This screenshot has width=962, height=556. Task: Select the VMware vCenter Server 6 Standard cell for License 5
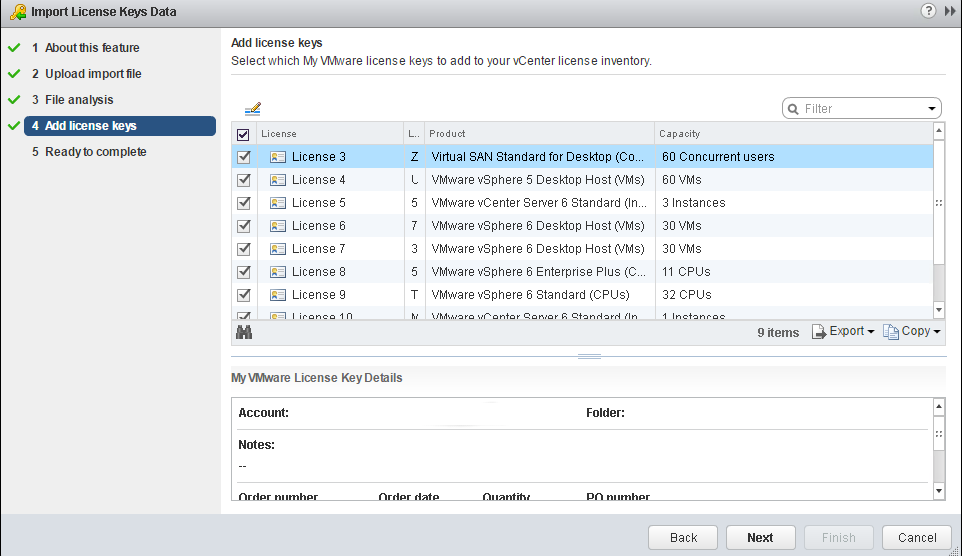pos(539,203)
